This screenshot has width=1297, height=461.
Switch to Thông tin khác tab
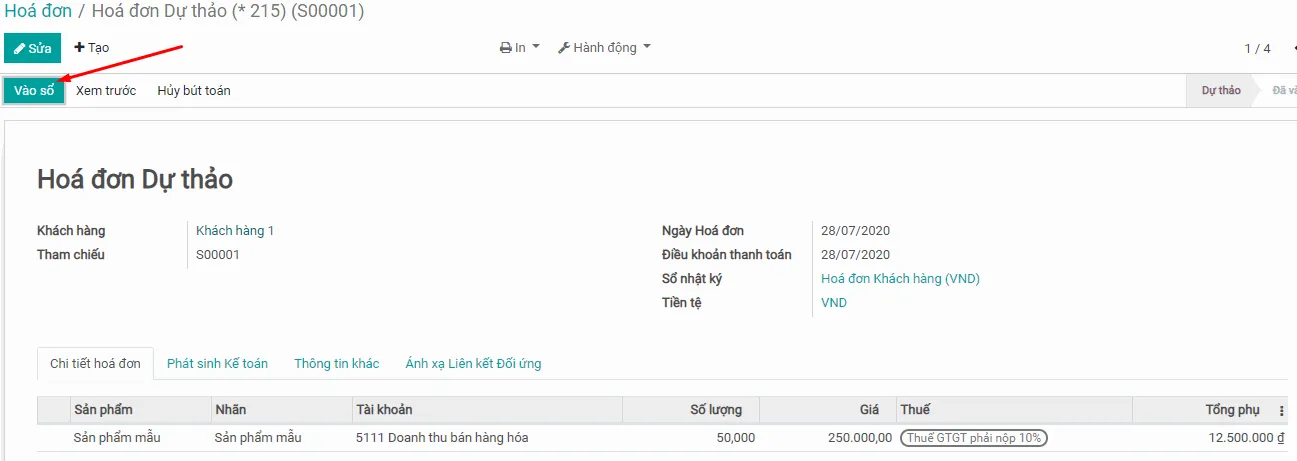click(x=336, y=364)
